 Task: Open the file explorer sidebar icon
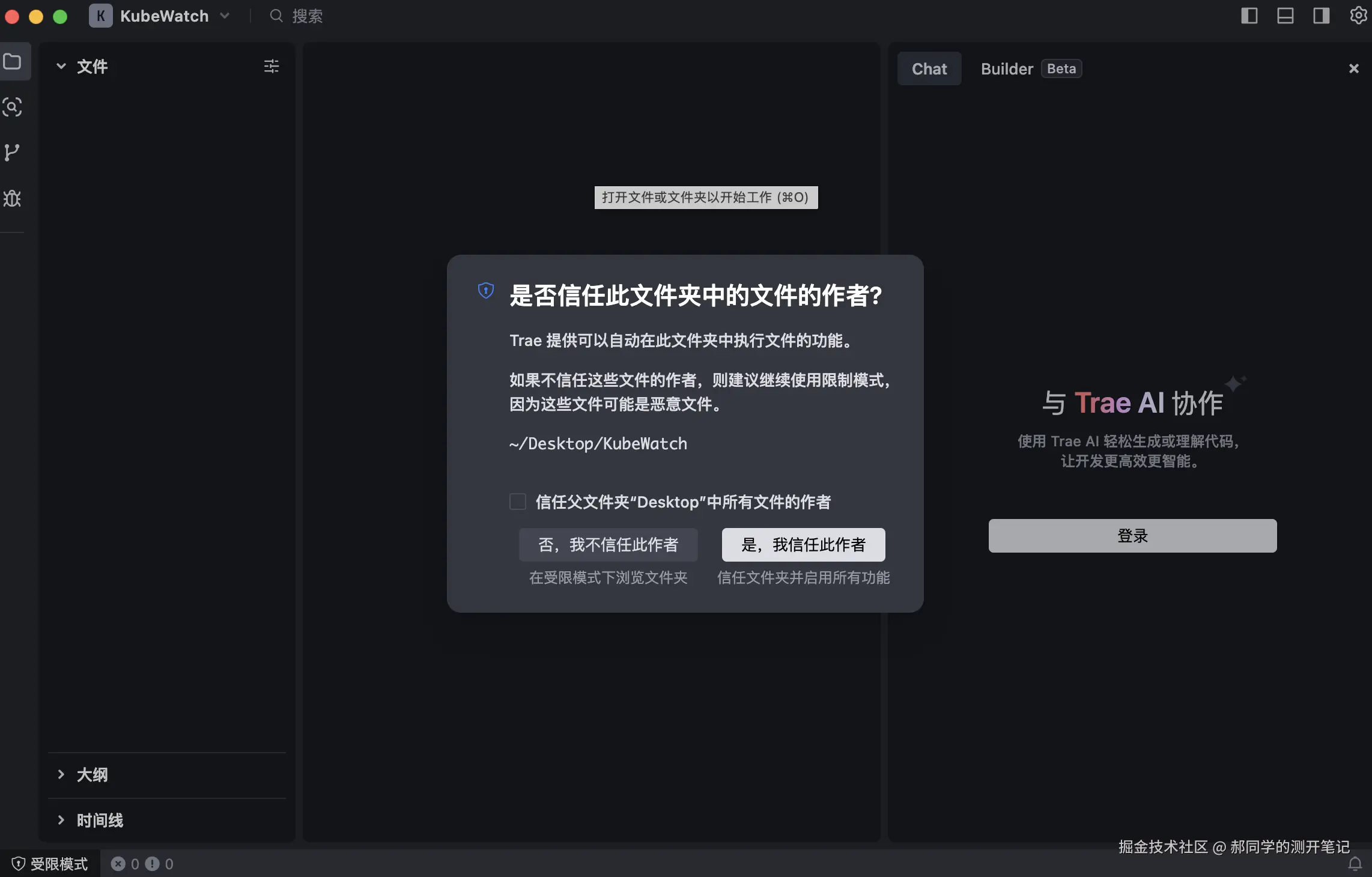[x=13, y=62]
